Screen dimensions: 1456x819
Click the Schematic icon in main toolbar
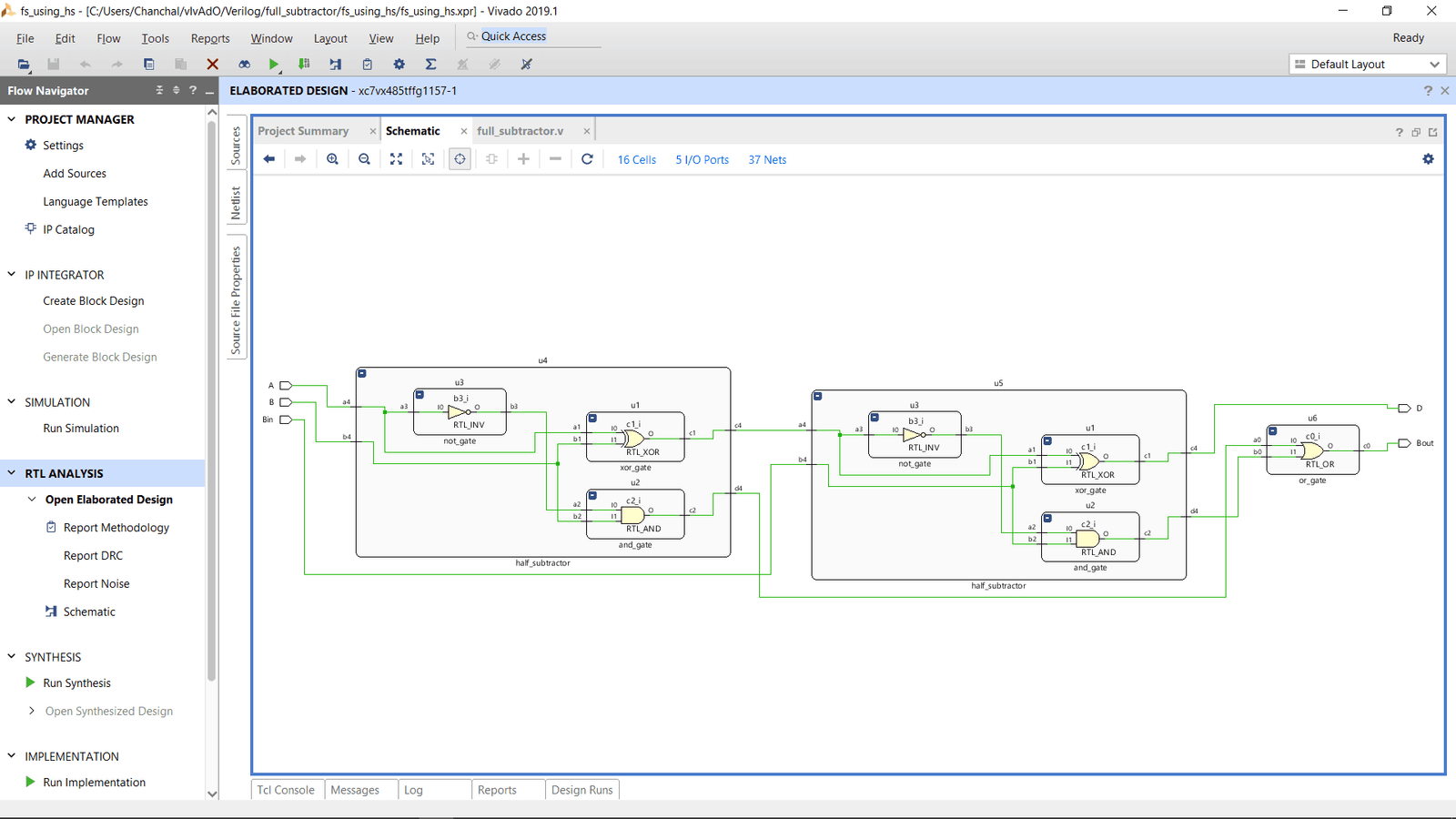(x=336, y=64)
